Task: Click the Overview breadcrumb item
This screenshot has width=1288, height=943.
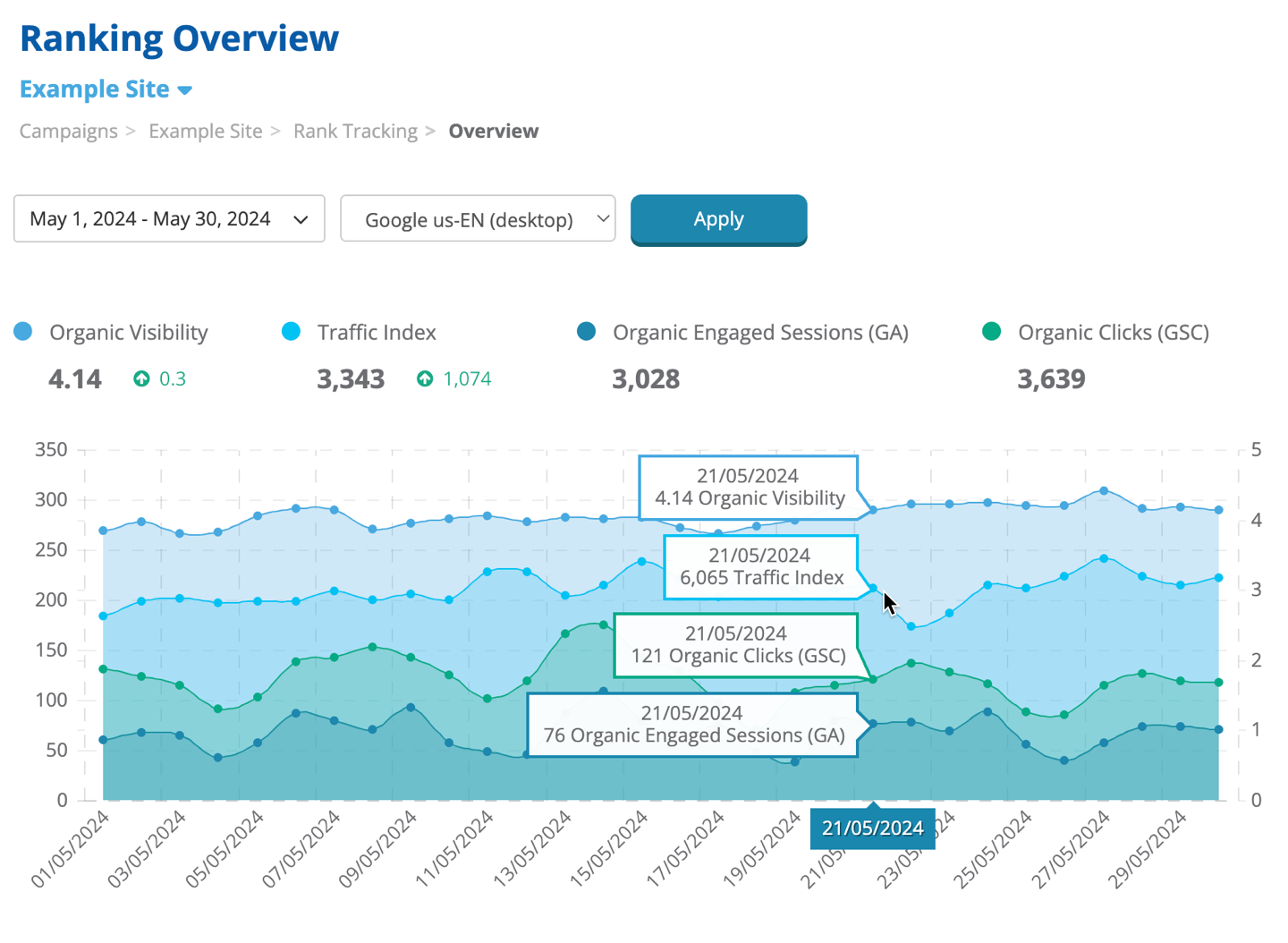Action: pos(494,131)
